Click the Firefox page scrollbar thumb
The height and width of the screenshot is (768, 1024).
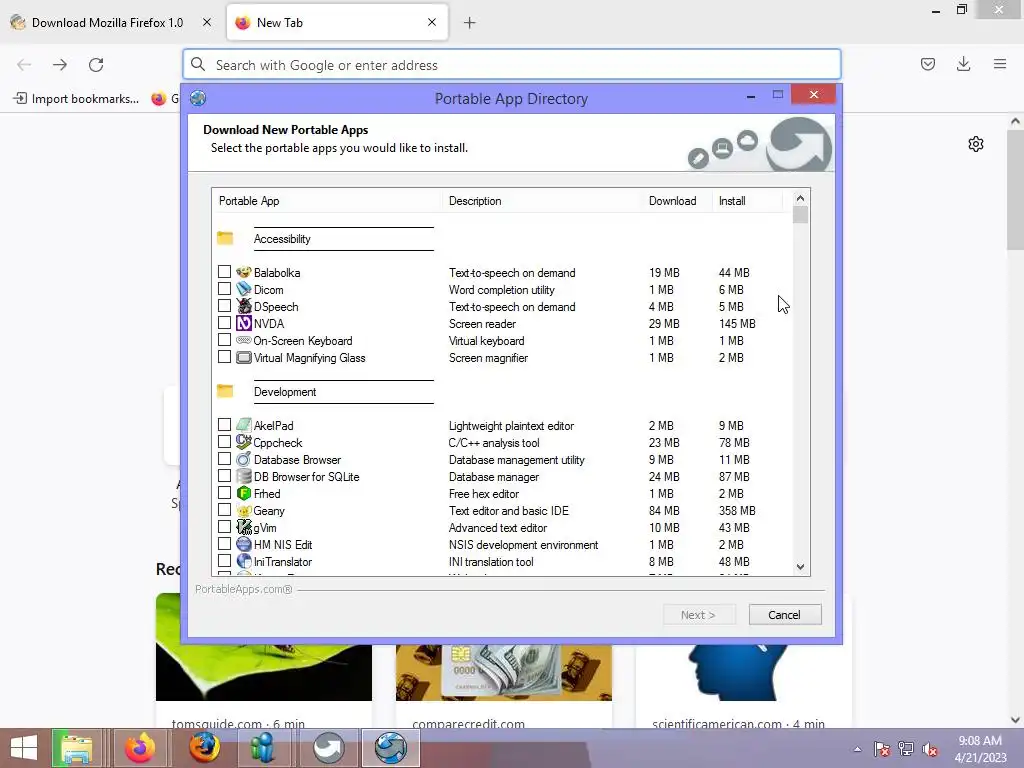coord(1015,189)
